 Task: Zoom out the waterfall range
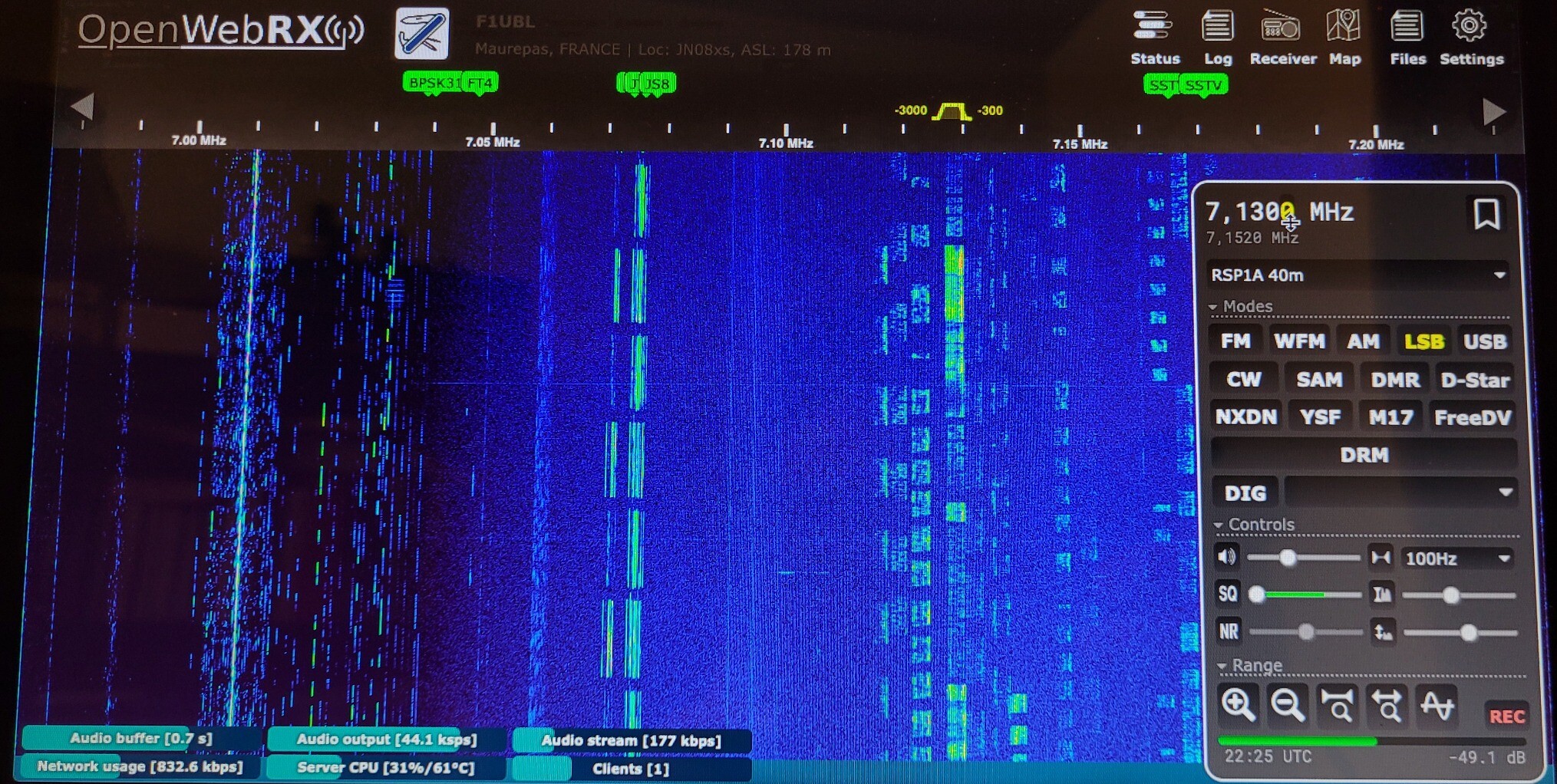(x=1287, y=704)
